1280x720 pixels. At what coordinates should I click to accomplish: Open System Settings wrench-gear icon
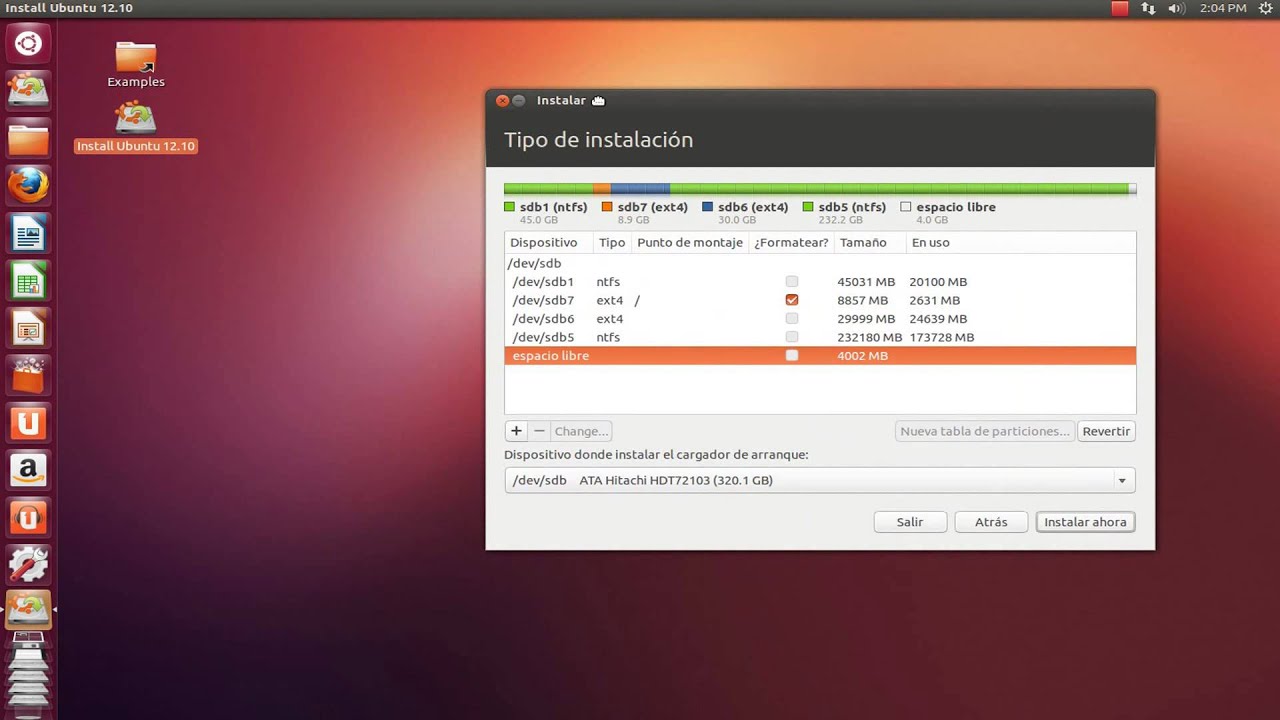pos(28,565)
